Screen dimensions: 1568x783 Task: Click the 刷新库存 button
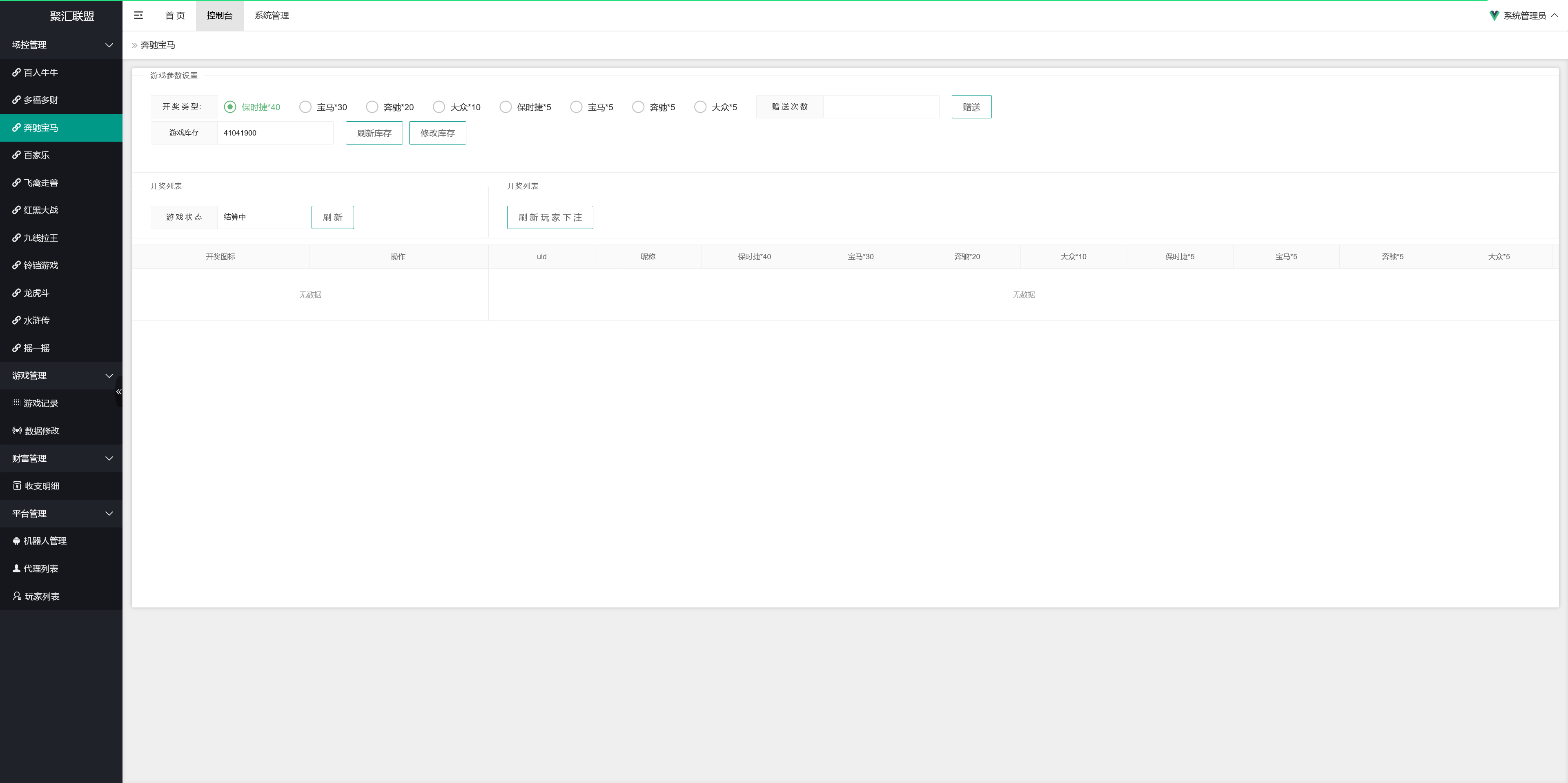pos(374,133)
